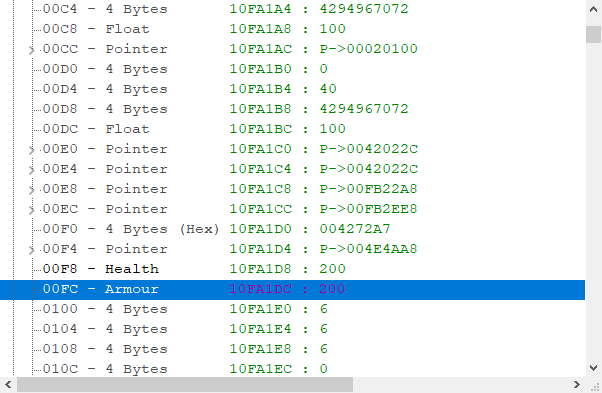Screen dimensions: 602x393
Task: Click the vertical scrollbar thumb
Action: (593, 35)
